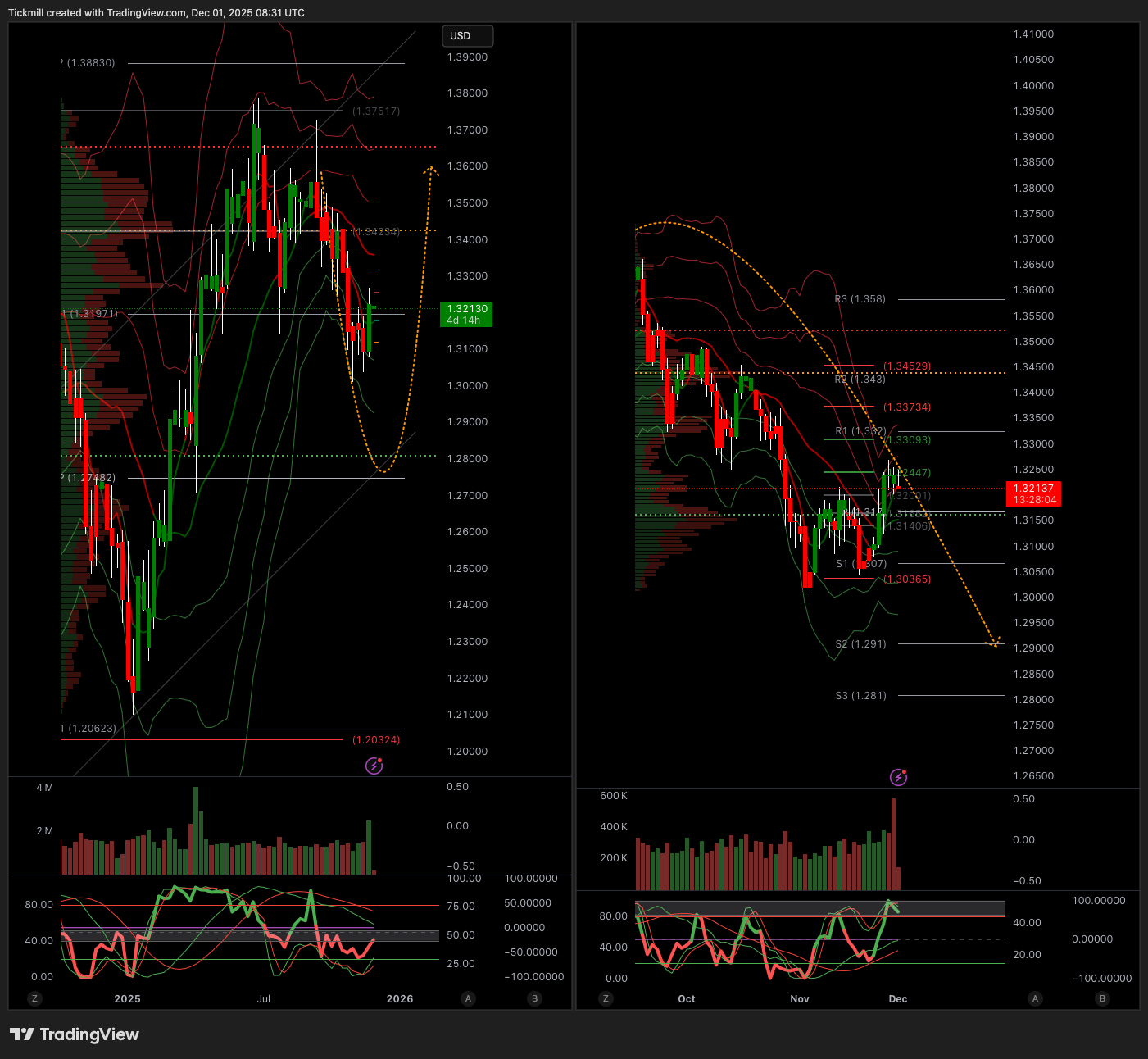This screenshot has height=1059, width=1148.
Task: Select the Nov label on right time axis
Action: click(x=799, y=998)
